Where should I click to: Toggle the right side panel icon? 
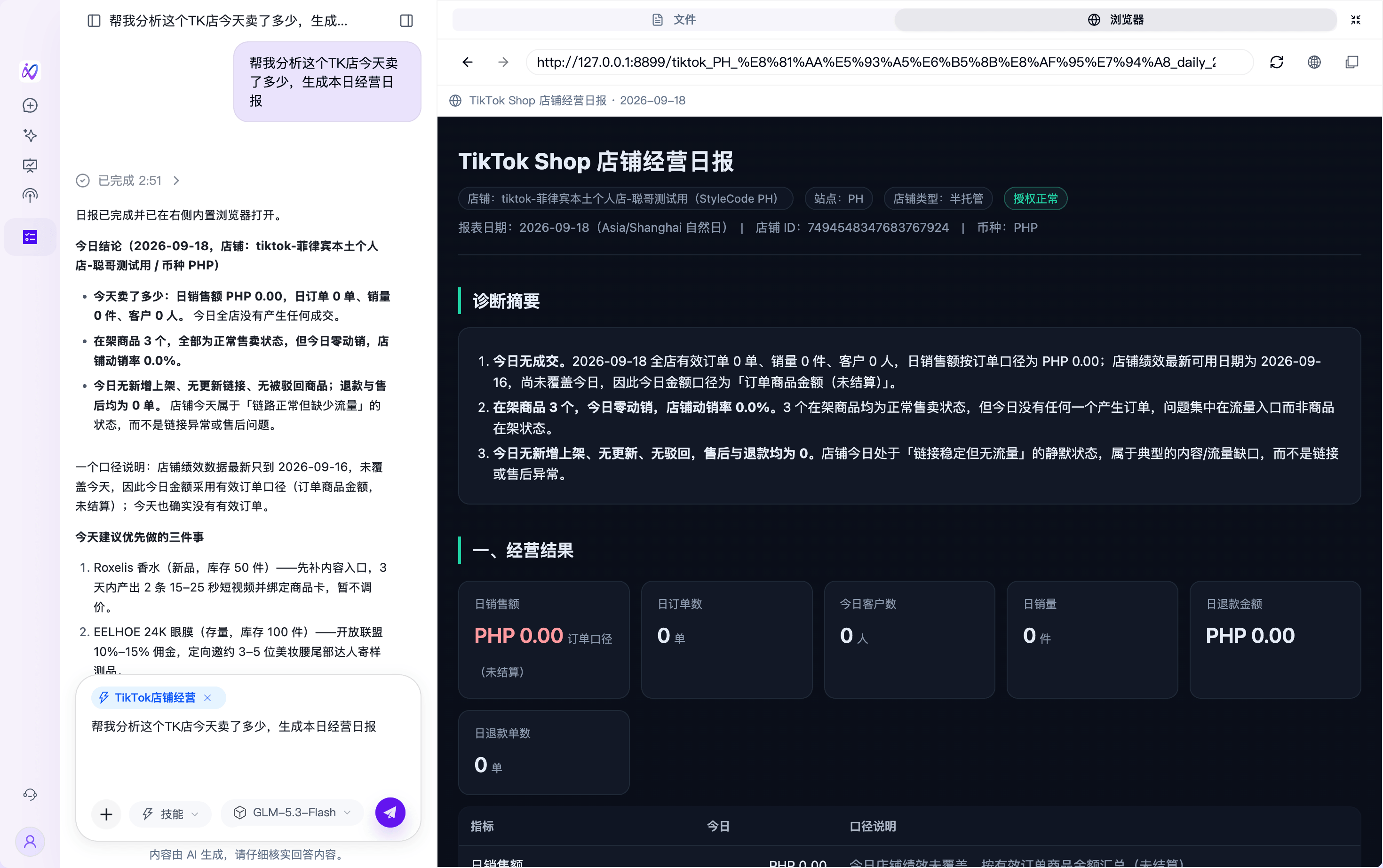pyautogui.click(x=406, y=21)
